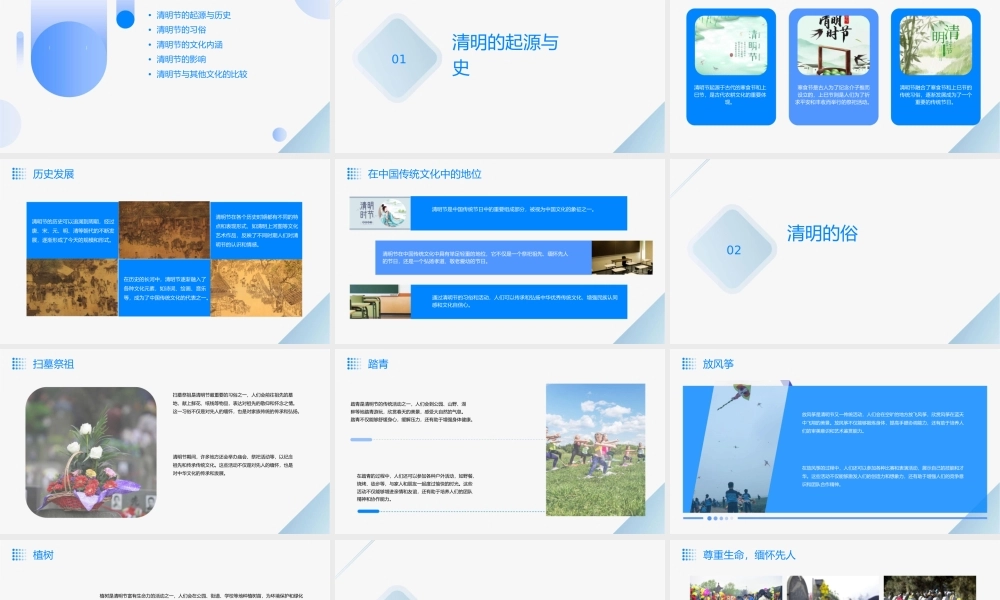Image resolution: width=1000 pixels, height=600 pixels.
Task: Click the bottom-right ancient painting in 历史发展
Action: coord(256,288)
